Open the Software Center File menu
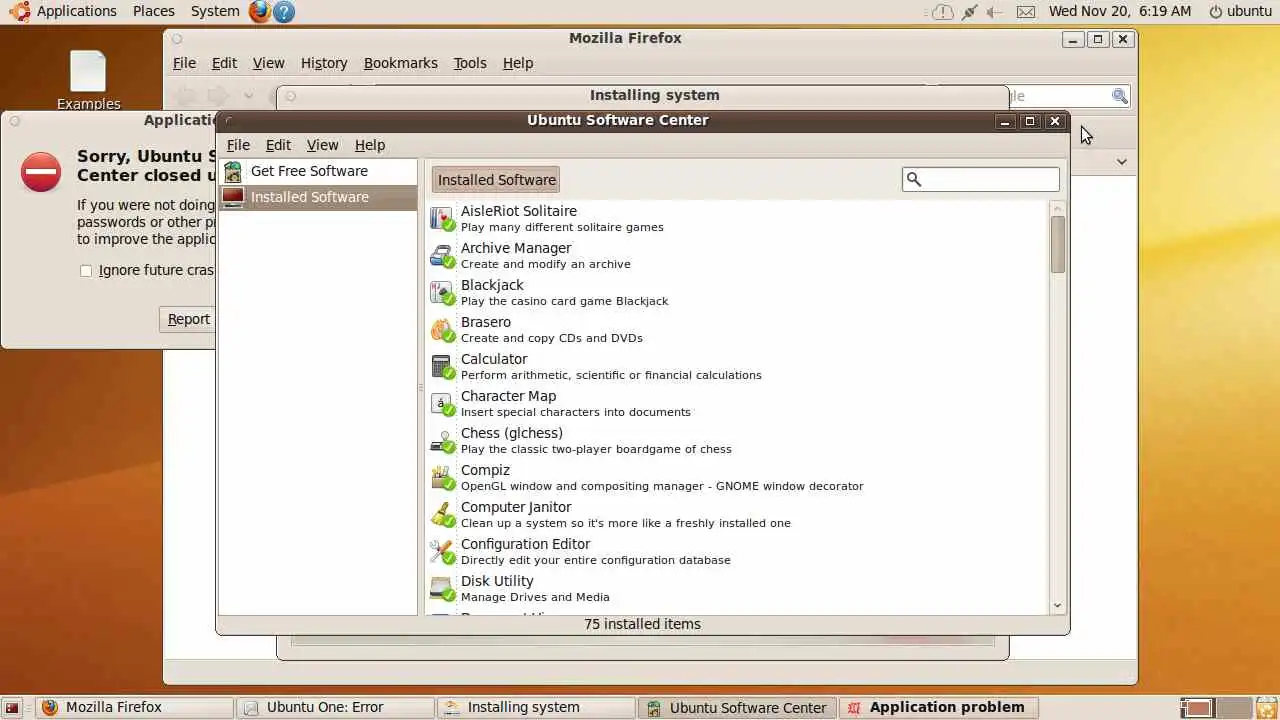This screenshot has height=720, width=1280. pyautogui.click(x=238, y=145)
